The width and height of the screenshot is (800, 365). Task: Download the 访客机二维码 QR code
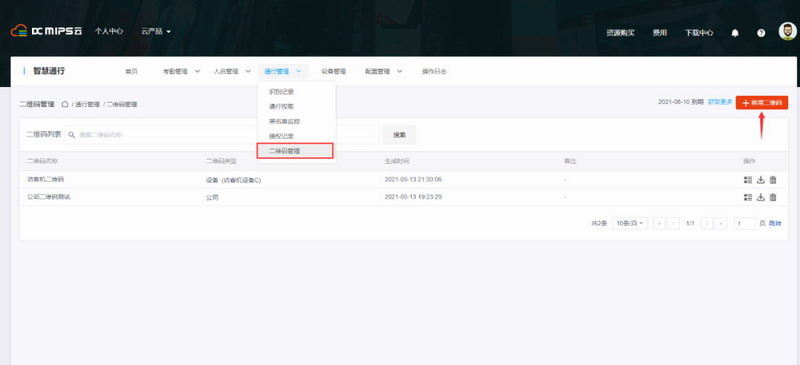(x=761, y=180)
